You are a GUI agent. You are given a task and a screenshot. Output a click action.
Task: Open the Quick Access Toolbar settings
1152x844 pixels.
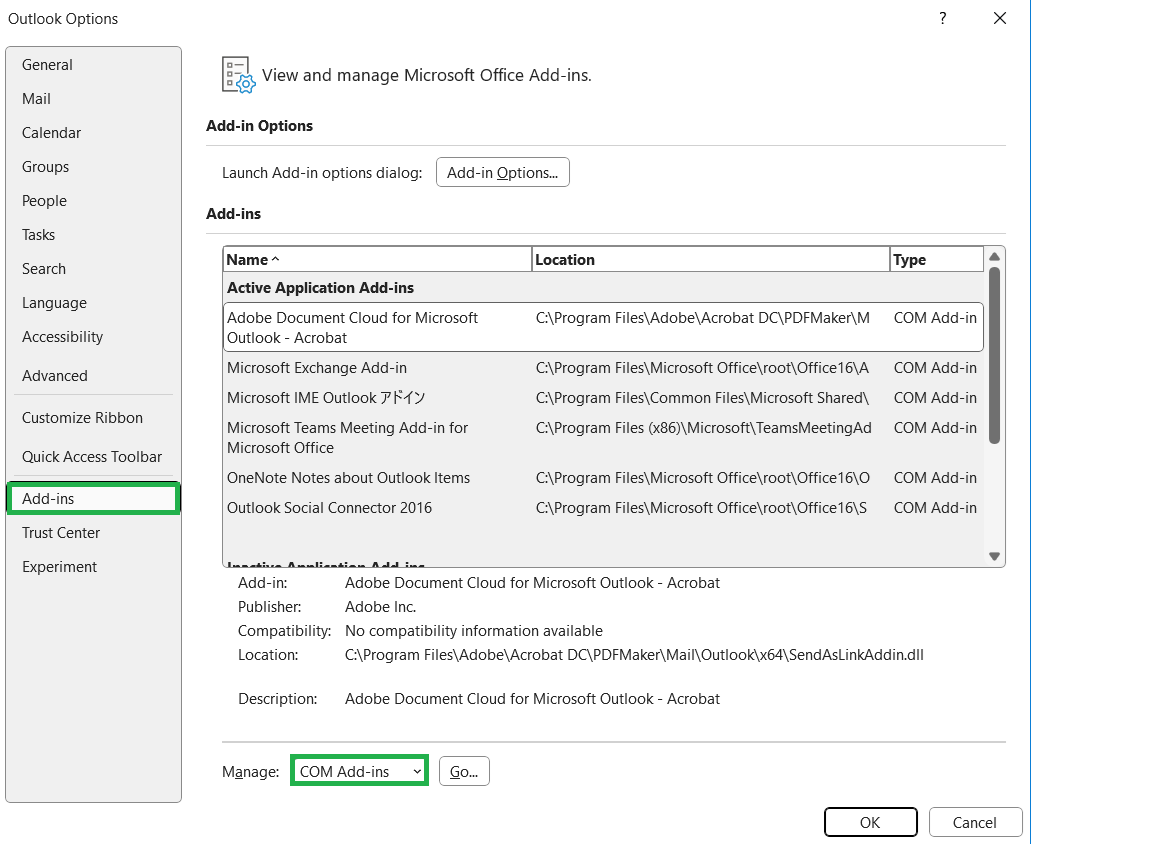pyautogui.click(x=91, y=456)
